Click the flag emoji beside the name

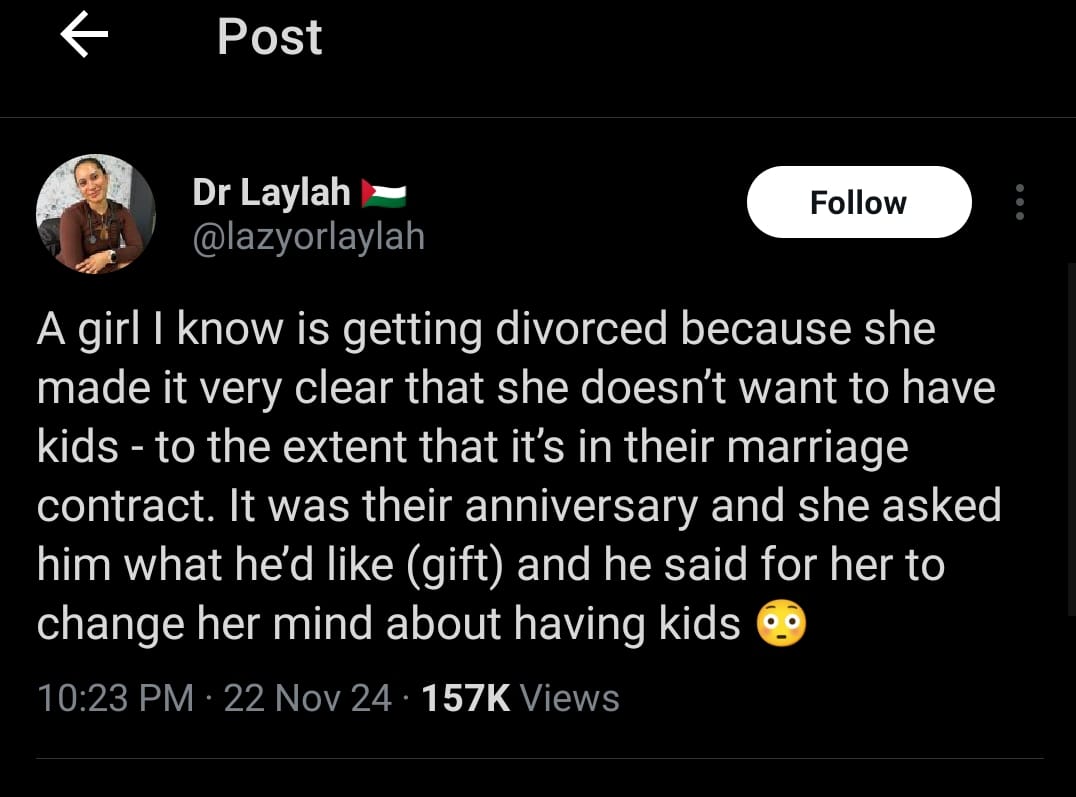point(383,191)
